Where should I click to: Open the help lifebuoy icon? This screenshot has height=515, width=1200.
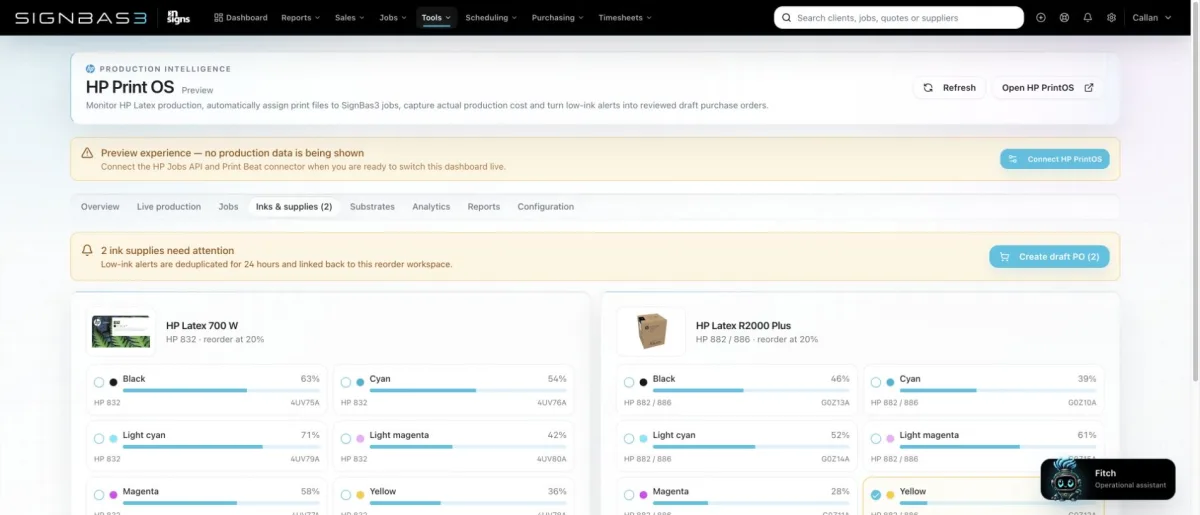(1064, 17)
